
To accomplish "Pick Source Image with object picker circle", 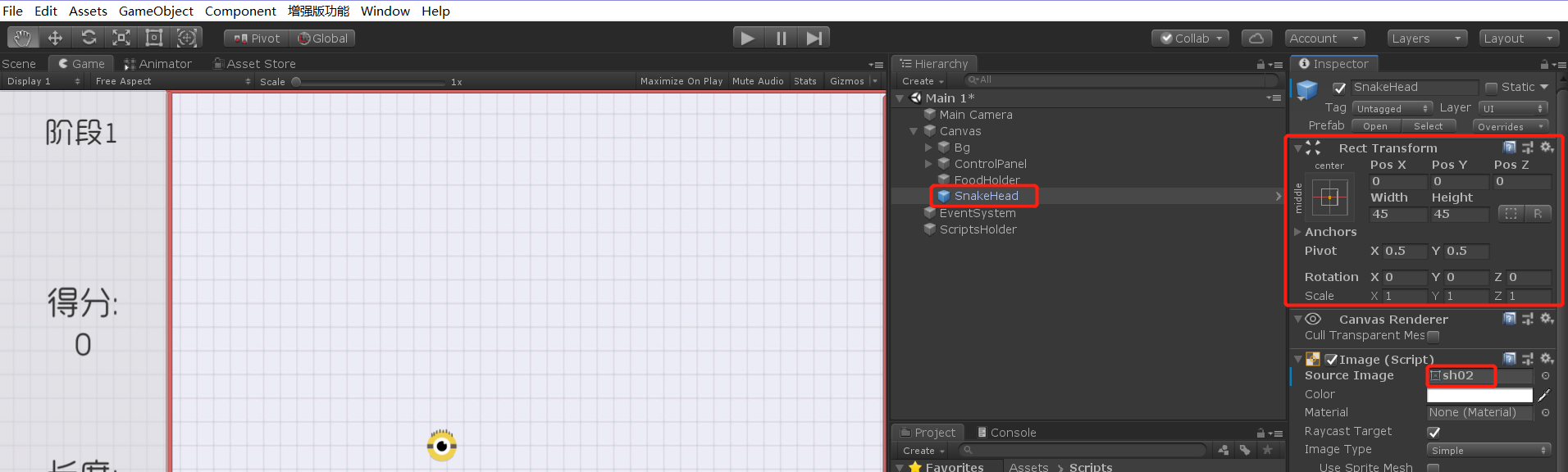I will tap(1545, 376).
